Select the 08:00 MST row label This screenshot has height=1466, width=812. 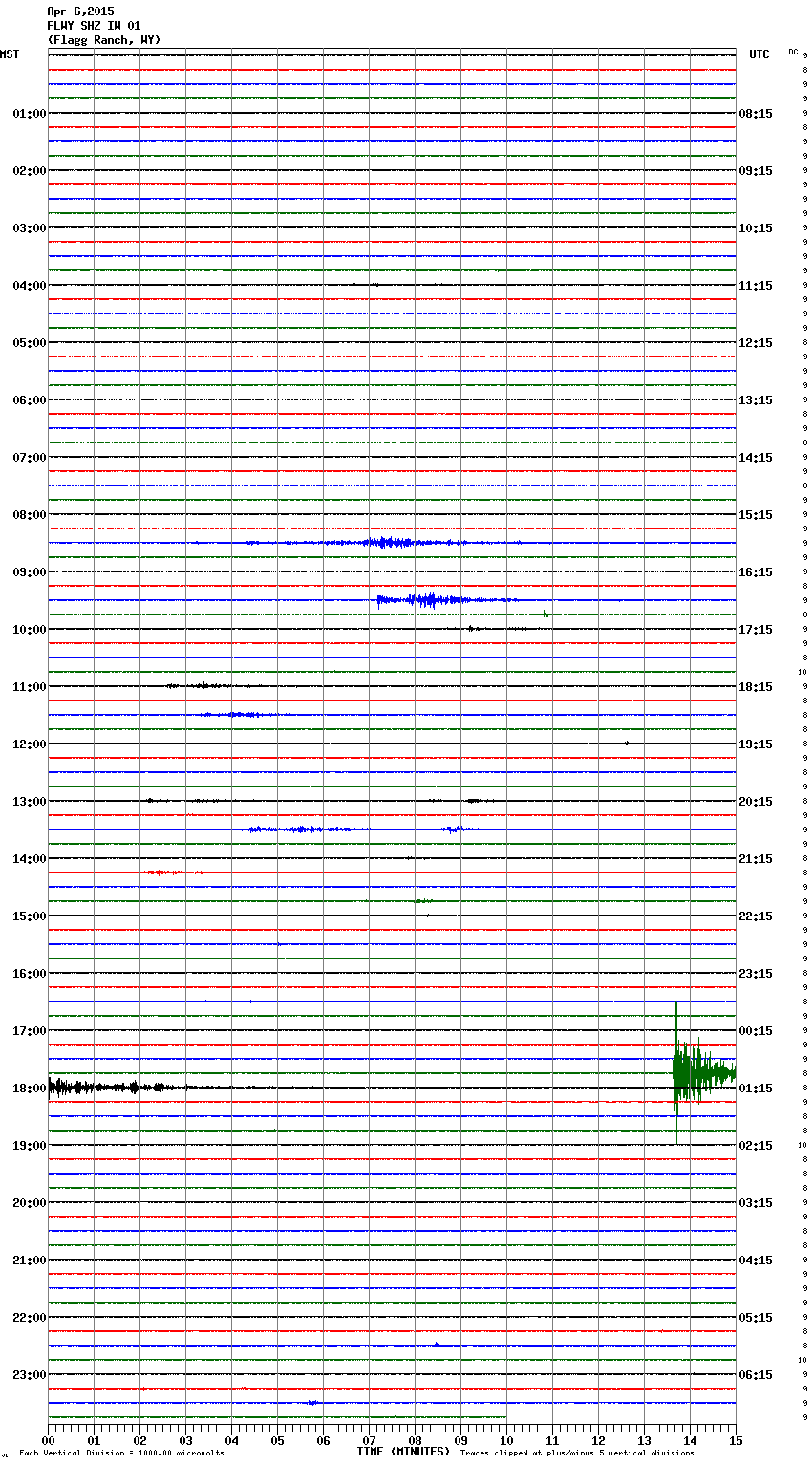tap(30, 515)
